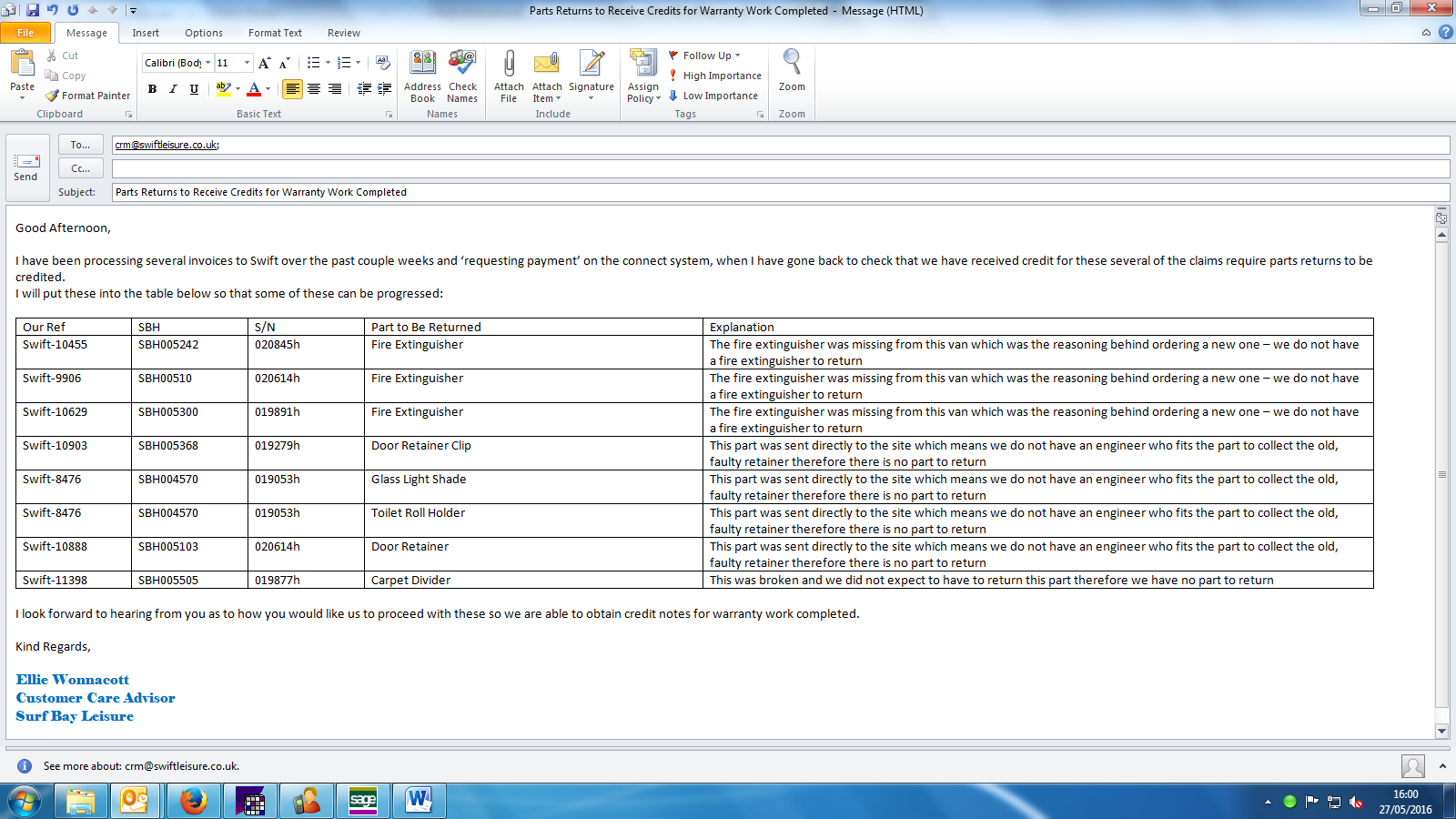
Task: Save the message from quick access toolbar
Action: pos(33,10)
